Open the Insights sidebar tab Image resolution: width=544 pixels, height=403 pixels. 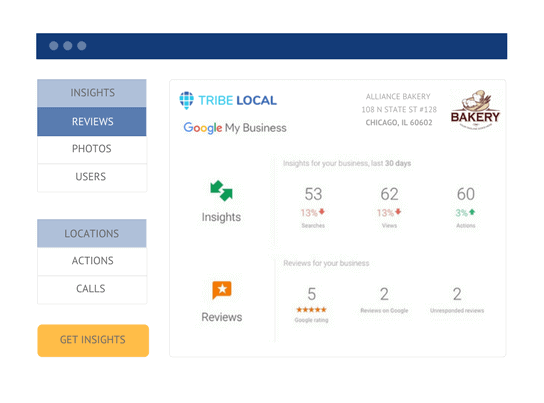pos(92,93)
